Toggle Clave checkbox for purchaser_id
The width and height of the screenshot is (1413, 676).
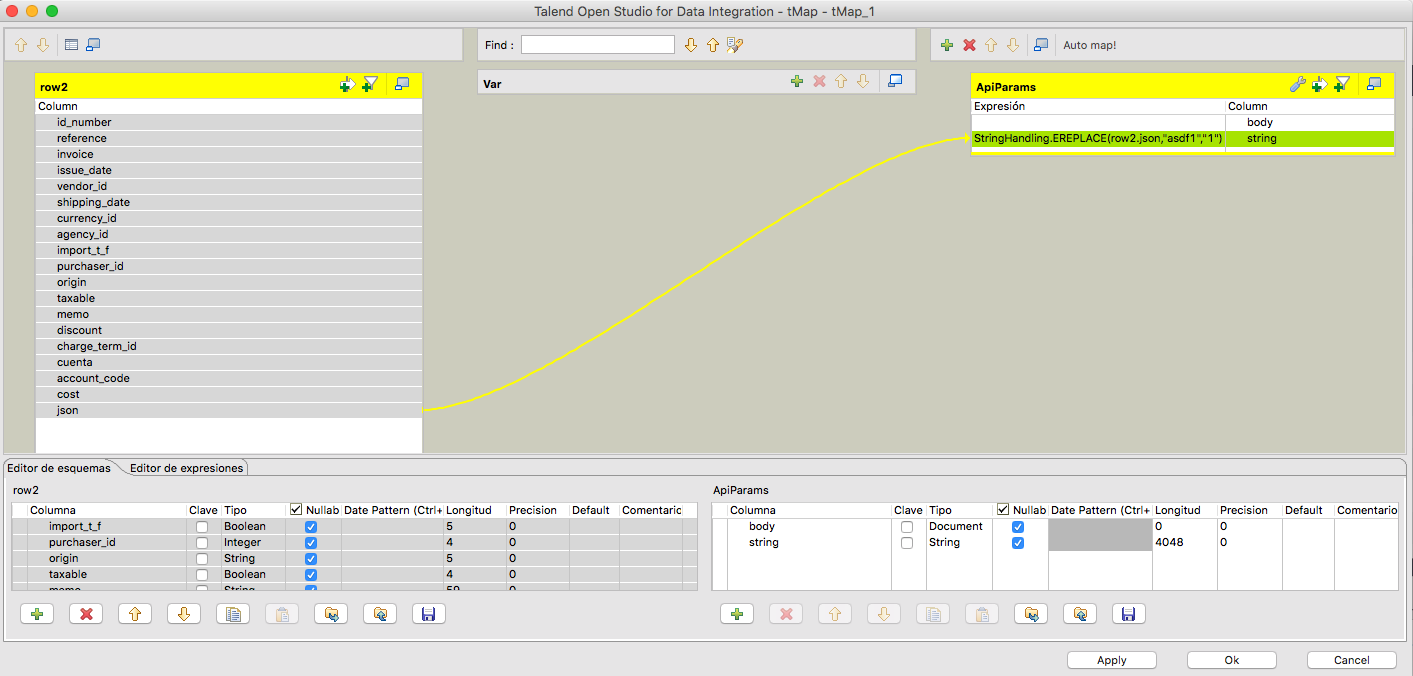(x=203, y=543)
